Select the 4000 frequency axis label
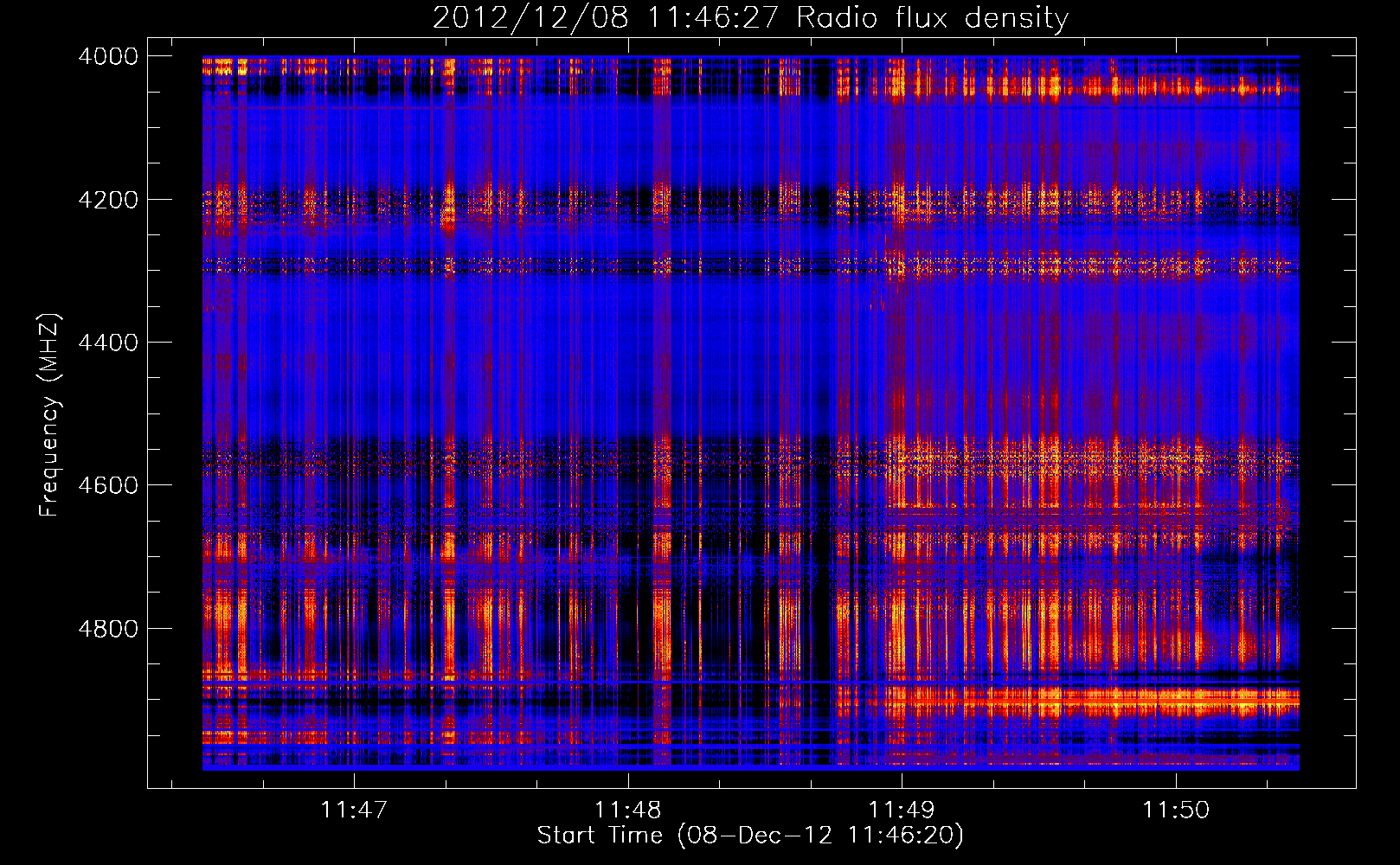 point(108,56)
